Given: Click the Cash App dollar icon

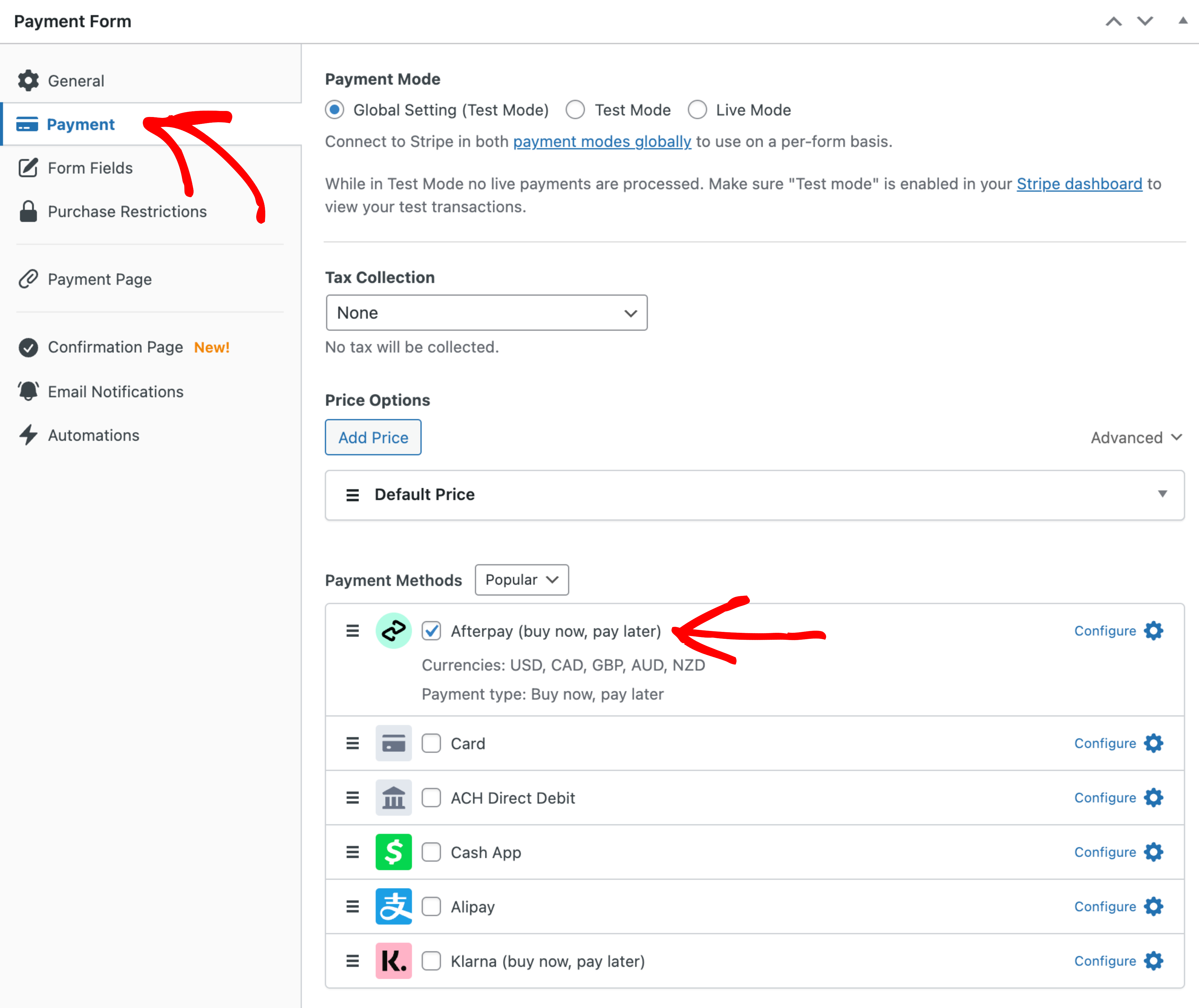Looking at the screenshot, I should [394, 852].
